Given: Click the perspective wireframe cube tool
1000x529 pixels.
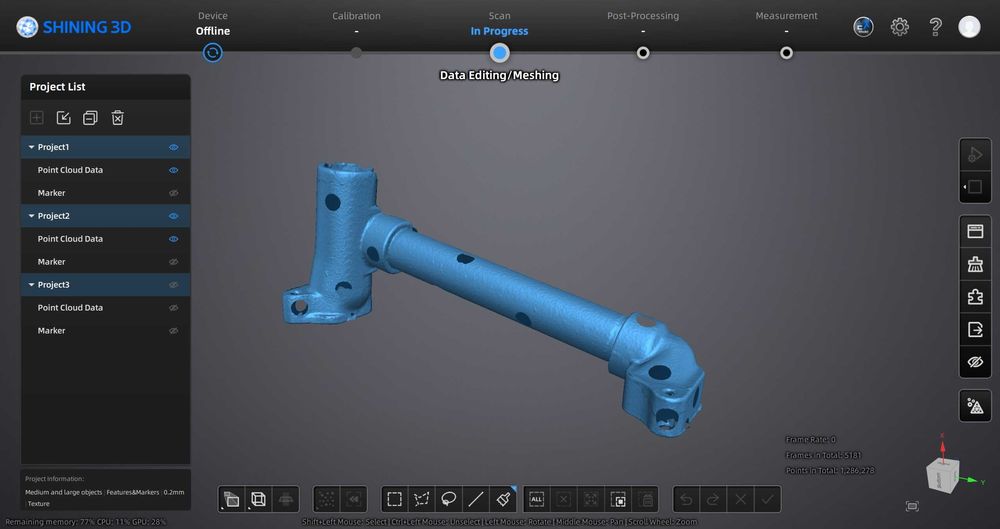Looking at the screenshot, I should 258,499.
